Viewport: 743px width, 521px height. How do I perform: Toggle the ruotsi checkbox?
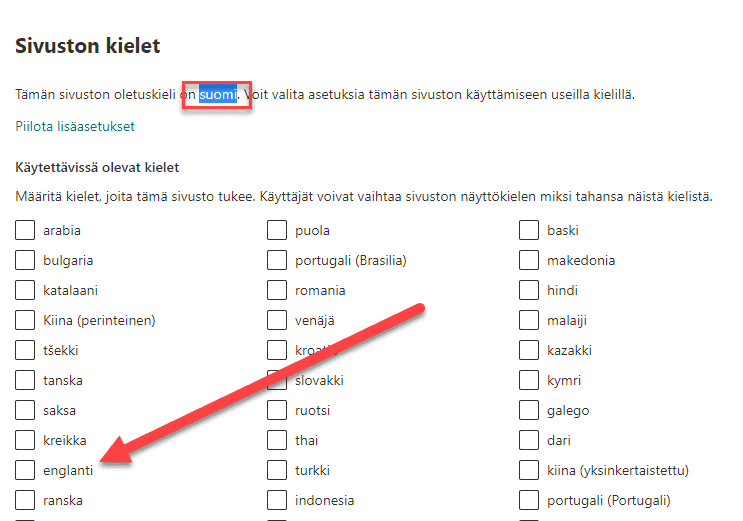[x=277, y=411]
